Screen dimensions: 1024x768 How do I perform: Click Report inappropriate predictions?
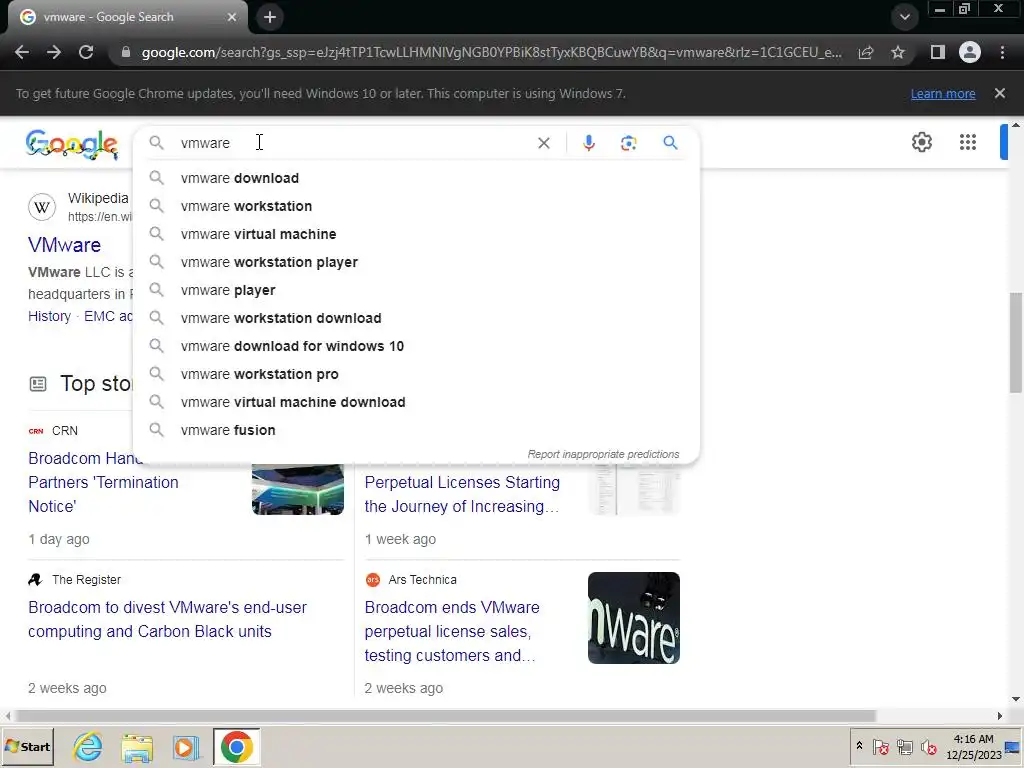pyautogui.click(x=603, y=455)
